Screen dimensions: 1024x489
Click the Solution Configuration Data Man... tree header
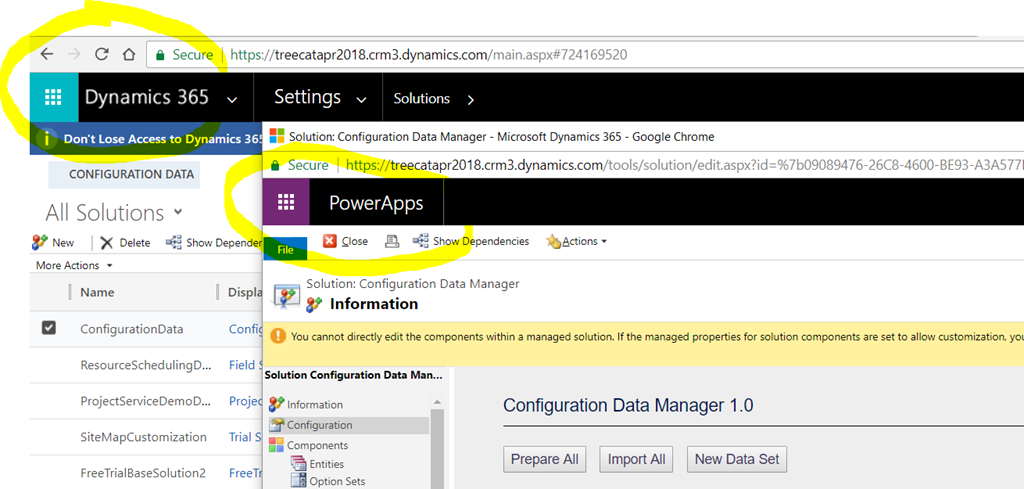tap(353, 375)
